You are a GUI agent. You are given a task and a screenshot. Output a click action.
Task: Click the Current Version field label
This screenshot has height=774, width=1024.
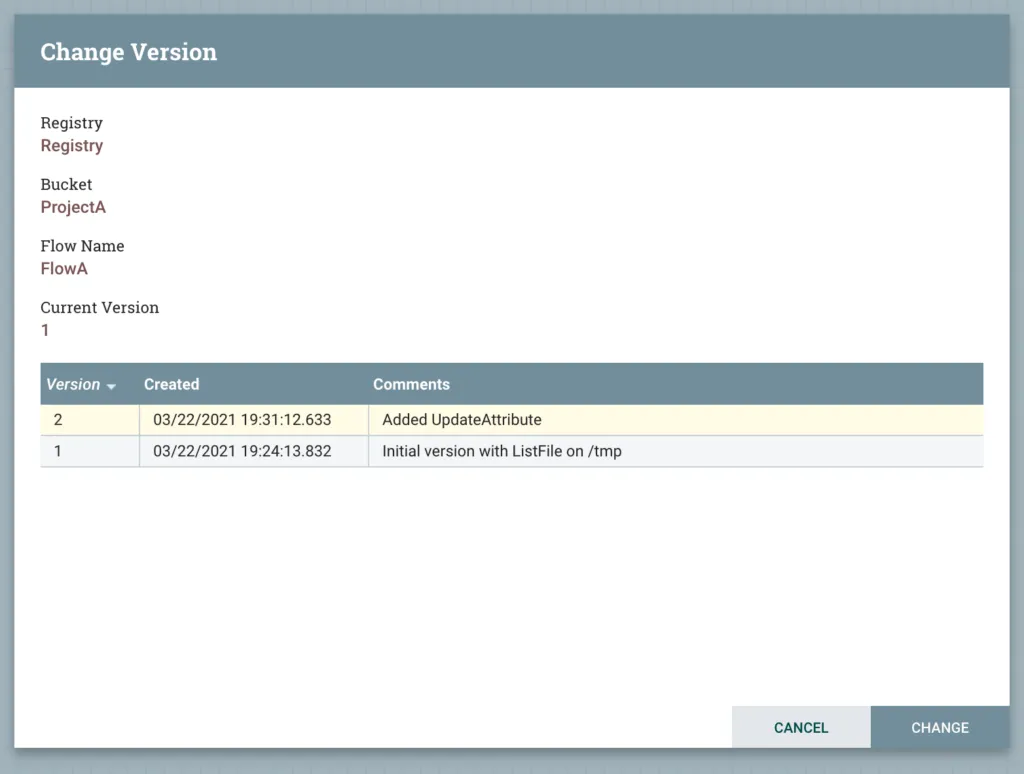99,308
